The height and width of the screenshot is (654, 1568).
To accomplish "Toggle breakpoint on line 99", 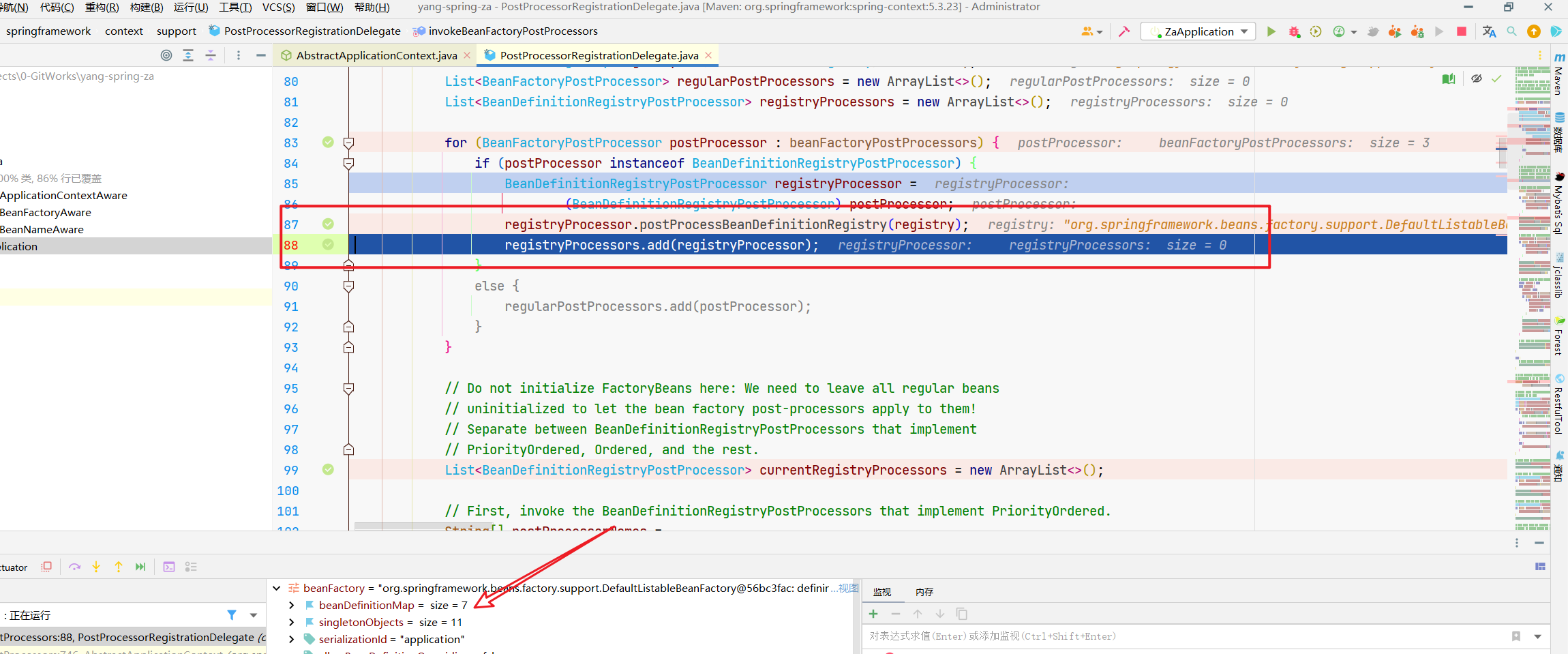I will coord(328,469).
